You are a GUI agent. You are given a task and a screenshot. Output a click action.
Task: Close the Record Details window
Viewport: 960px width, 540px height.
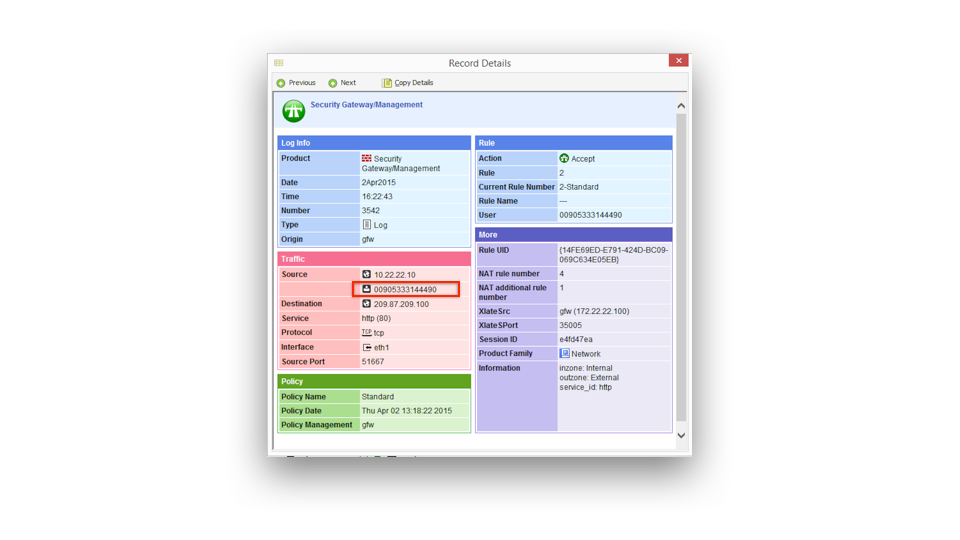pyautogui.click(x=678, y=61)
